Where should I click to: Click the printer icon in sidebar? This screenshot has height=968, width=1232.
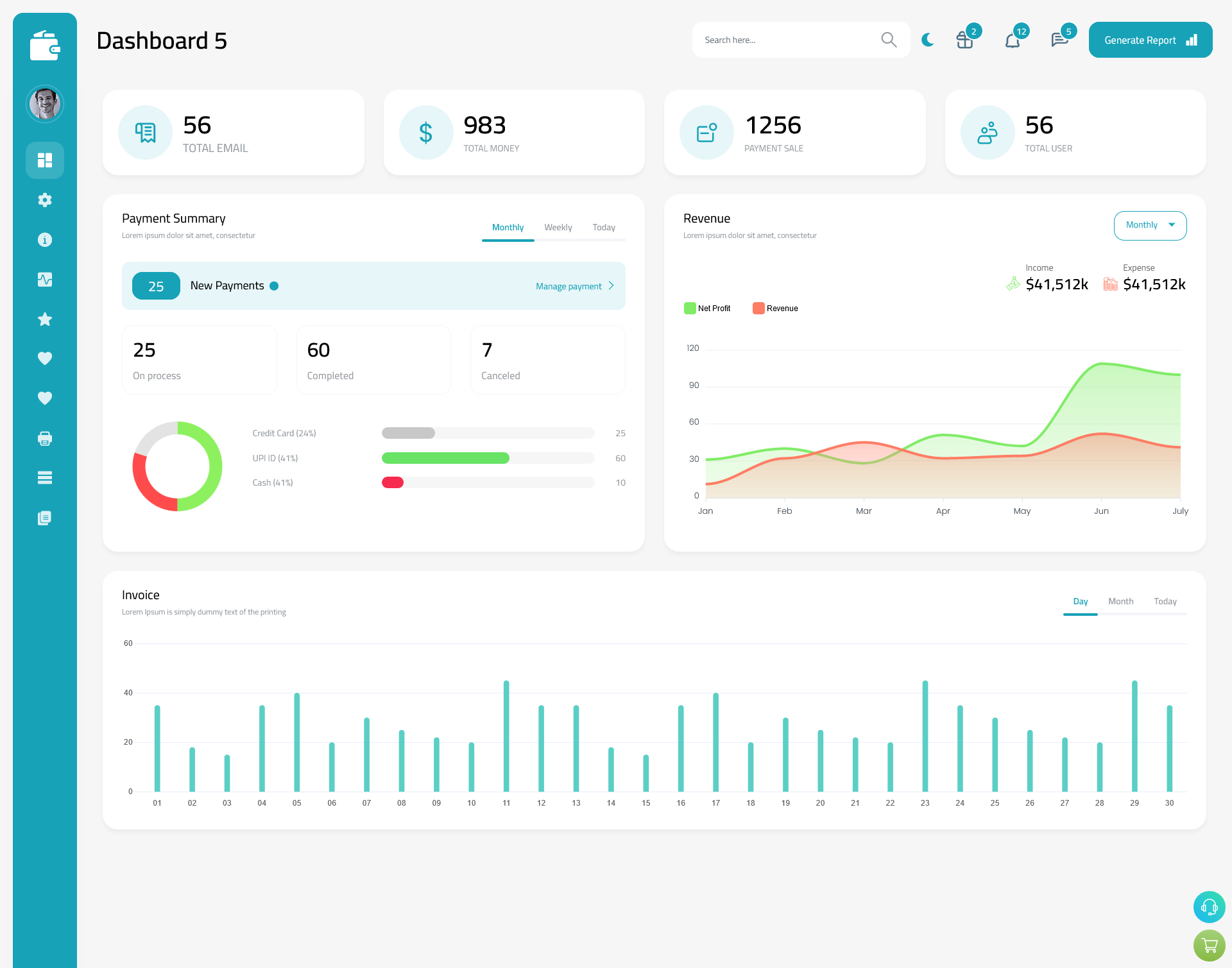coord(44,438)
